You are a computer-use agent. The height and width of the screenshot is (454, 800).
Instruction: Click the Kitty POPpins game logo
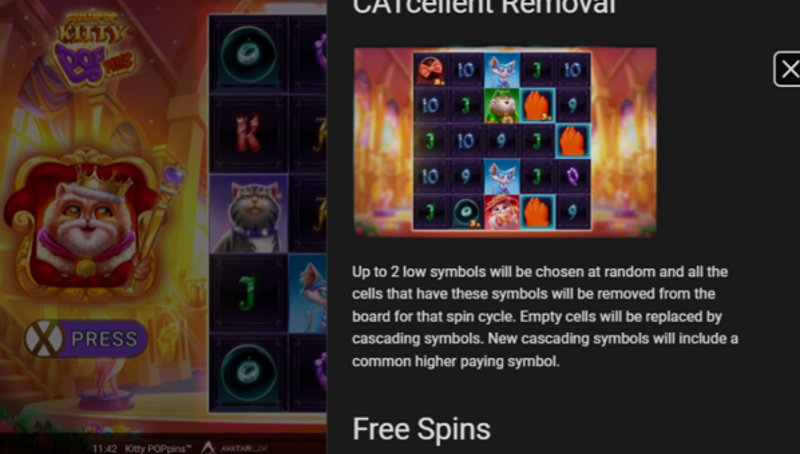(x=95, y=47)
